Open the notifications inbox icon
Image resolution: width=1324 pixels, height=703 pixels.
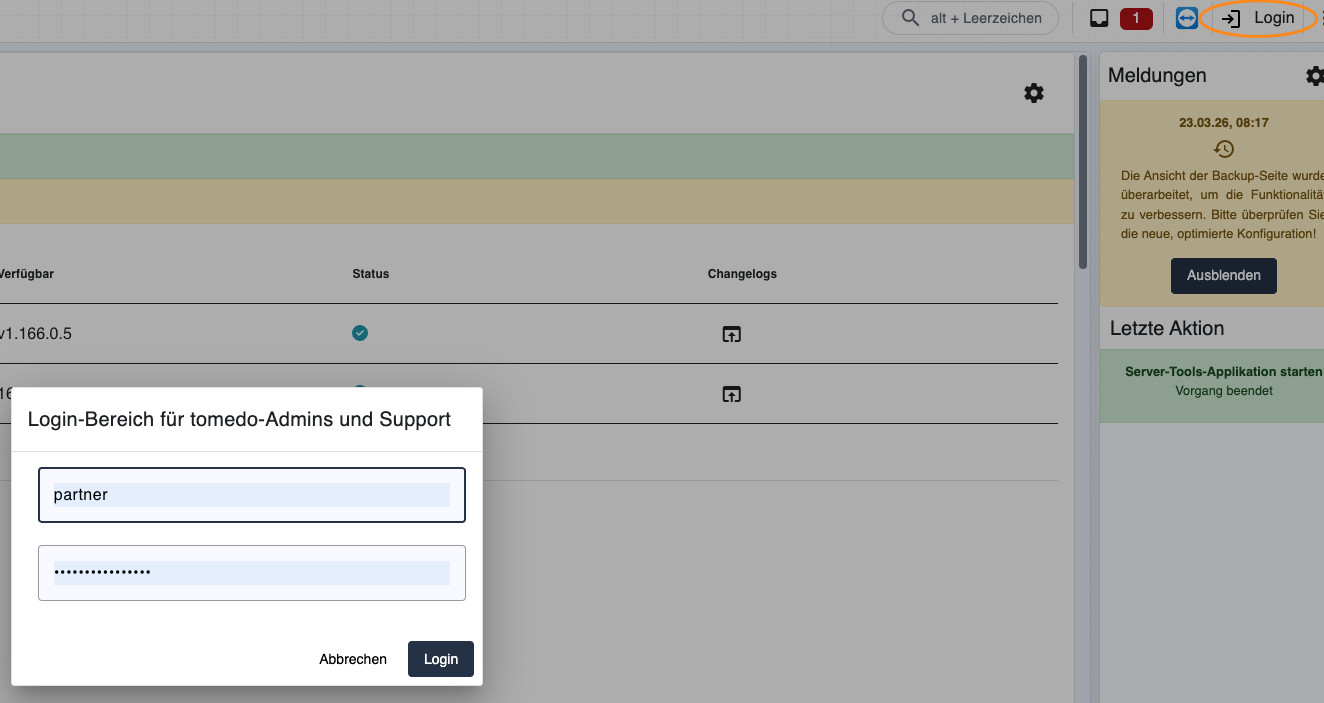(x=1099, y=18)
